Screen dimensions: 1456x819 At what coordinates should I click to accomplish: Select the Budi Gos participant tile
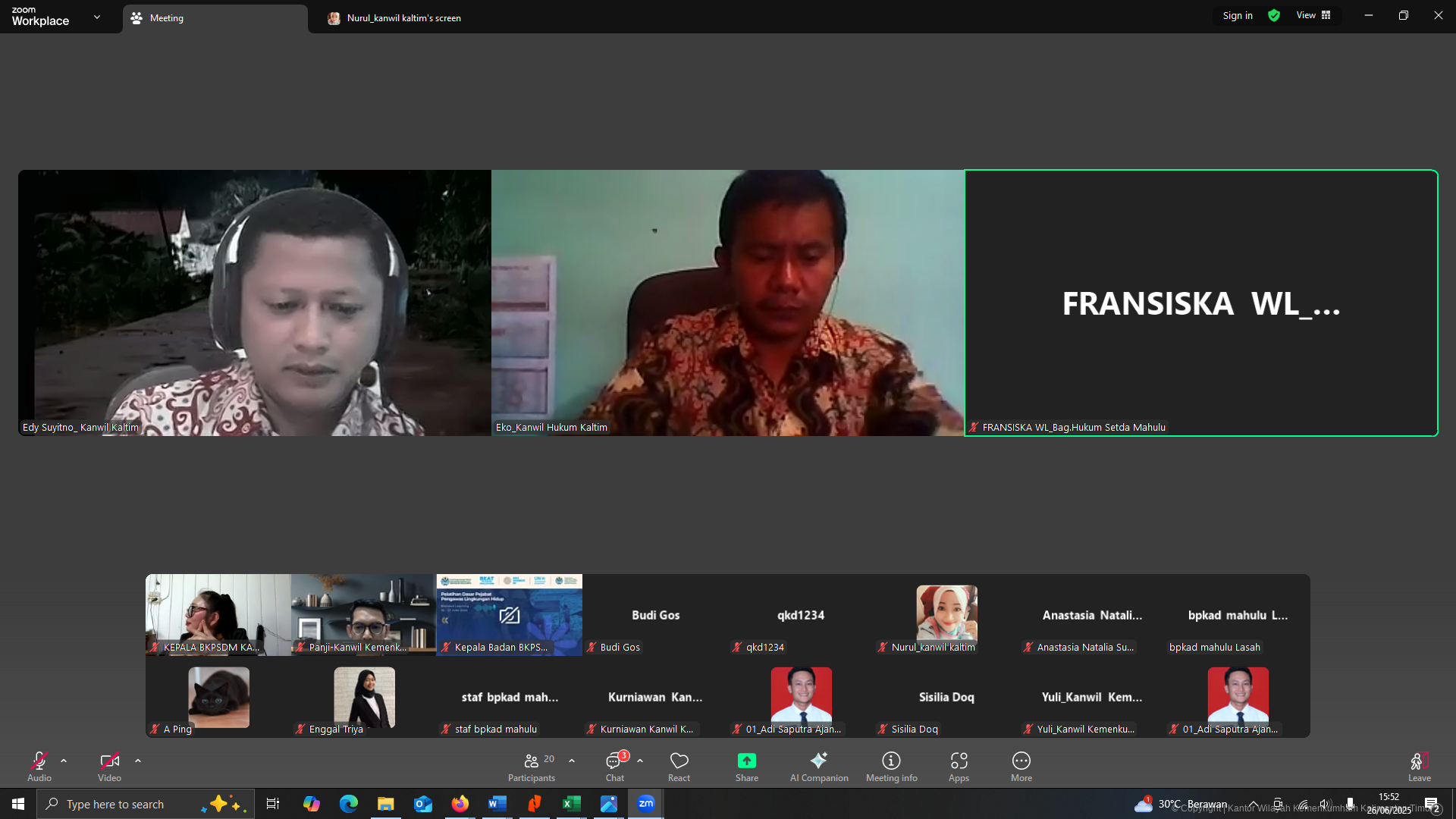pos(655,615)
